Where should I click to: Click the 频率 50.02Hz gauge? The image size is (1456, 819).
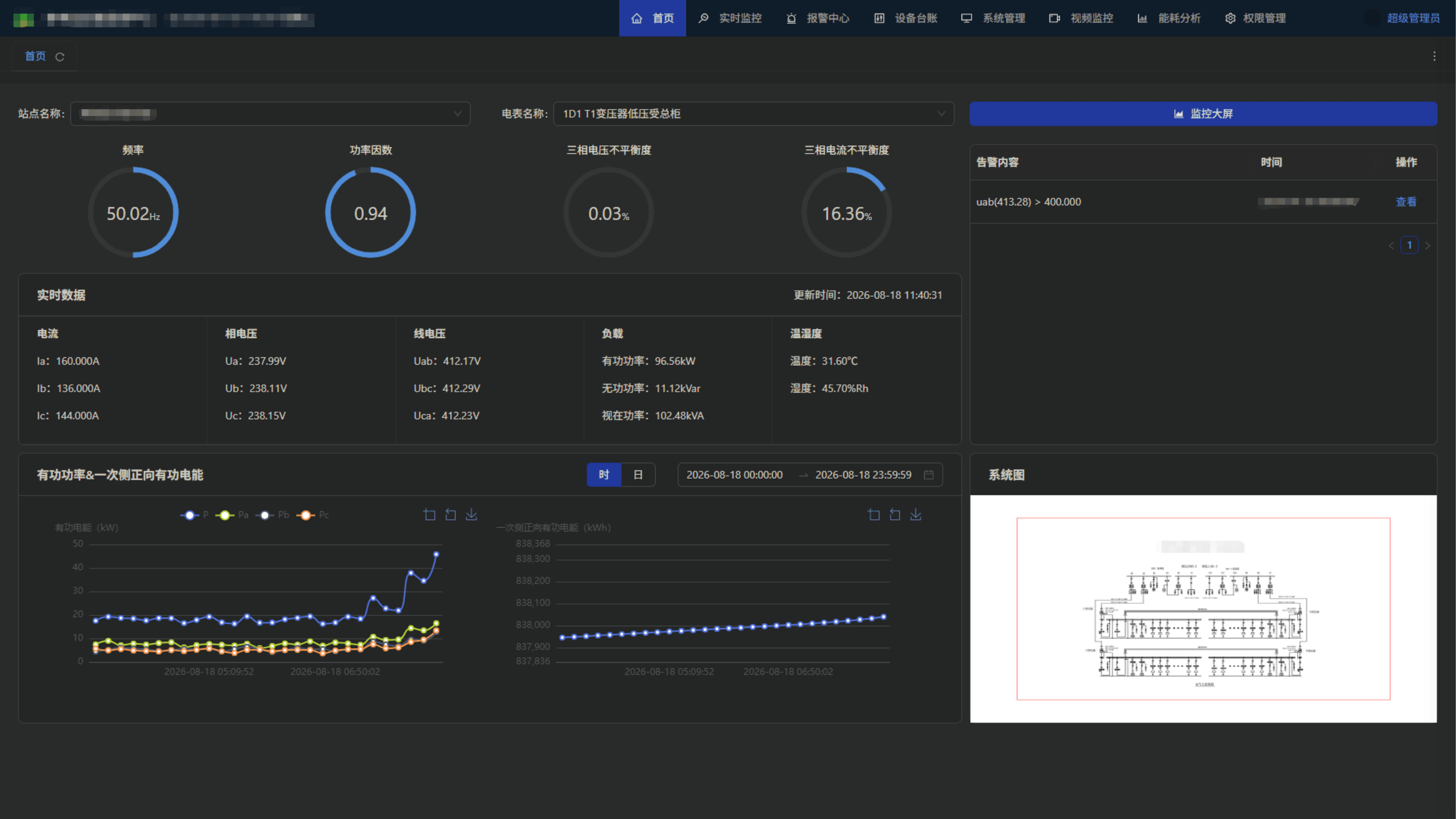pos(133,213)
